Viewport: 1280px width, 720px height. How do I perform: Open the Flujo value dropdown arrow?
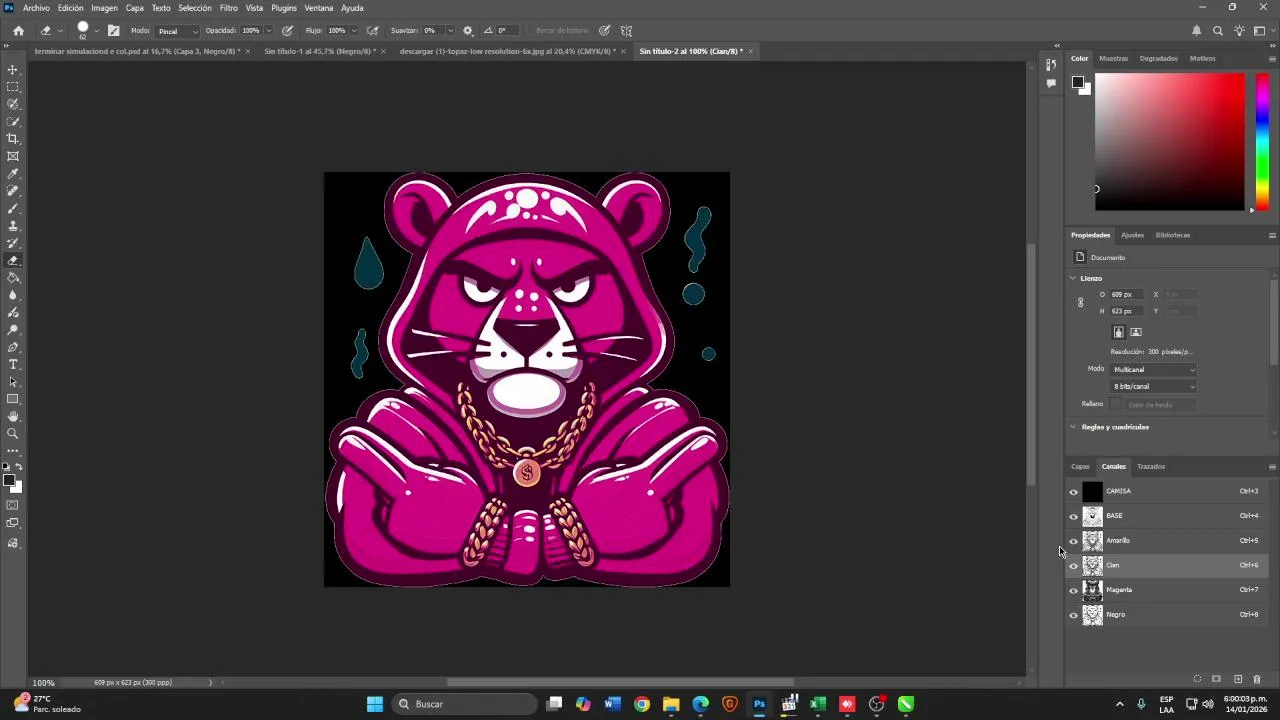click(x=354, y=31)
